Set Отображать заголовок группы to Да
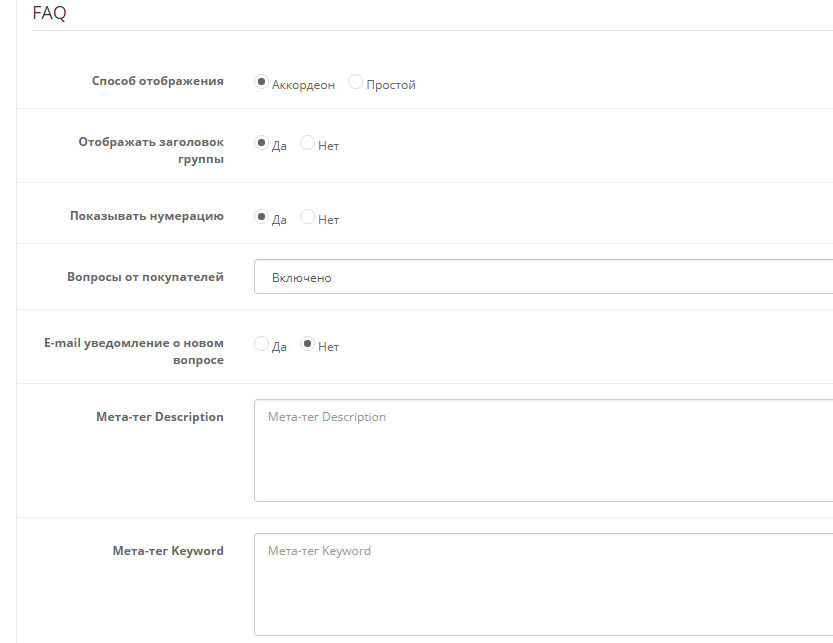833x643 pixels. pos(262,143)
